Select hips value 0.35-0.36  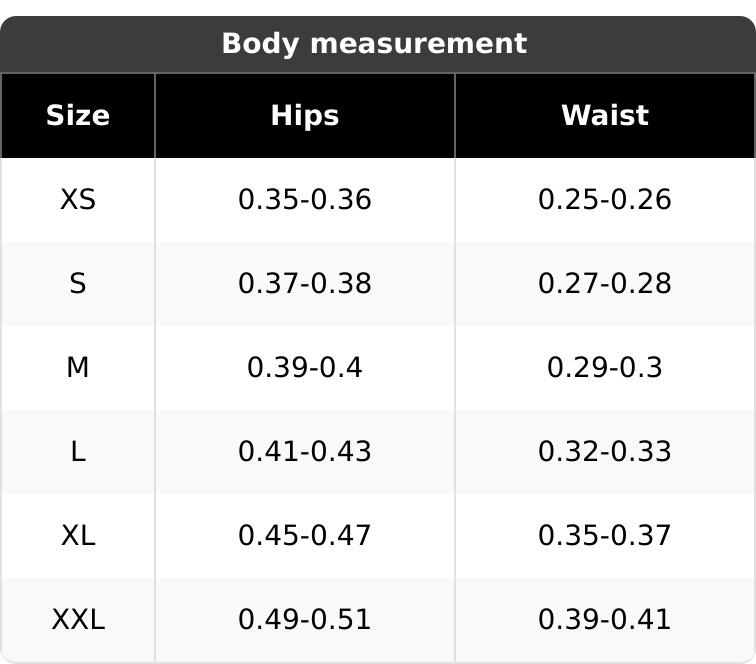305,200
